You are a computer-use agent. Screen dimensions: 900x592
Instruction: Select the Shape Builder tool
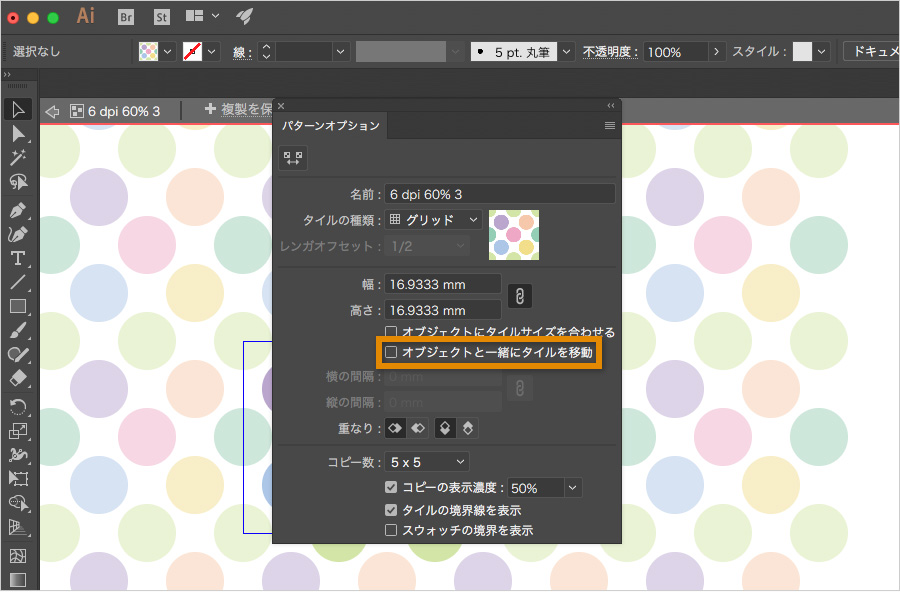(x=18, y=502)
